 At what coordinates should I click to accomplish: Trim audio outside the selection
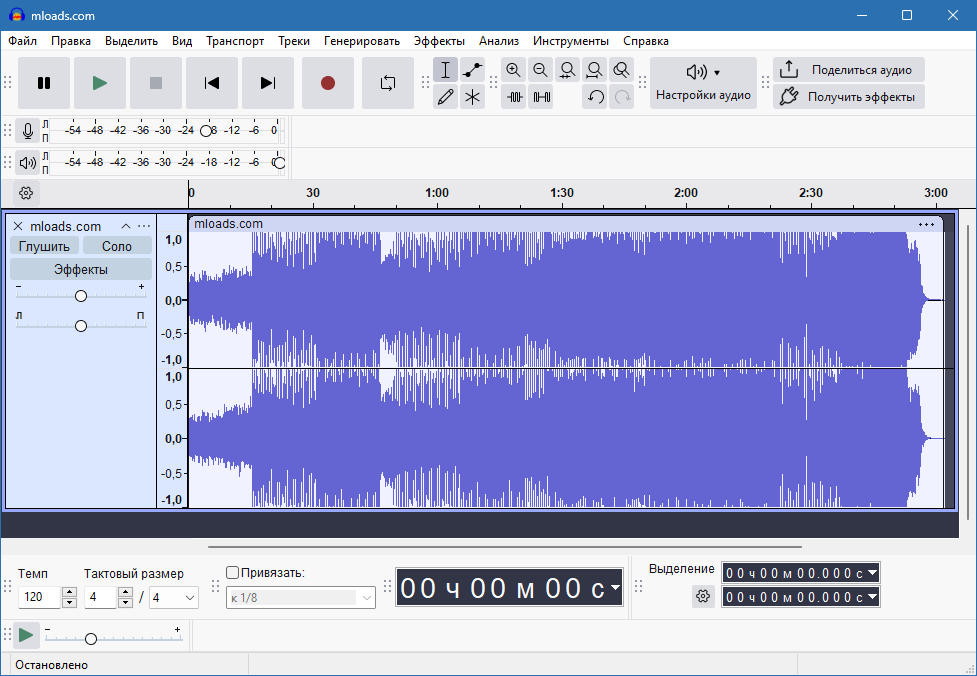[513, 97]
